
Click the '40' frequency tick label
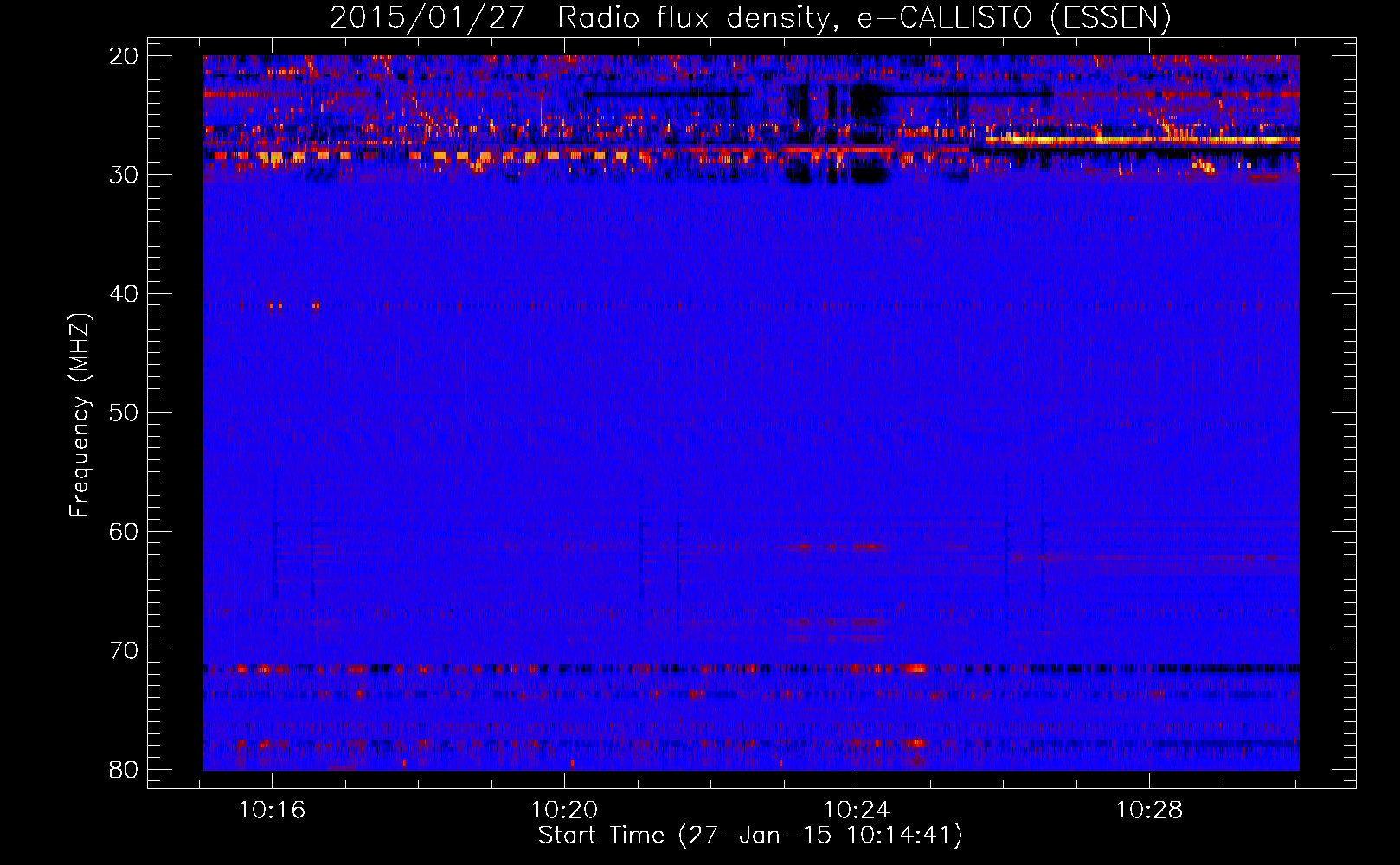(124, 294)
